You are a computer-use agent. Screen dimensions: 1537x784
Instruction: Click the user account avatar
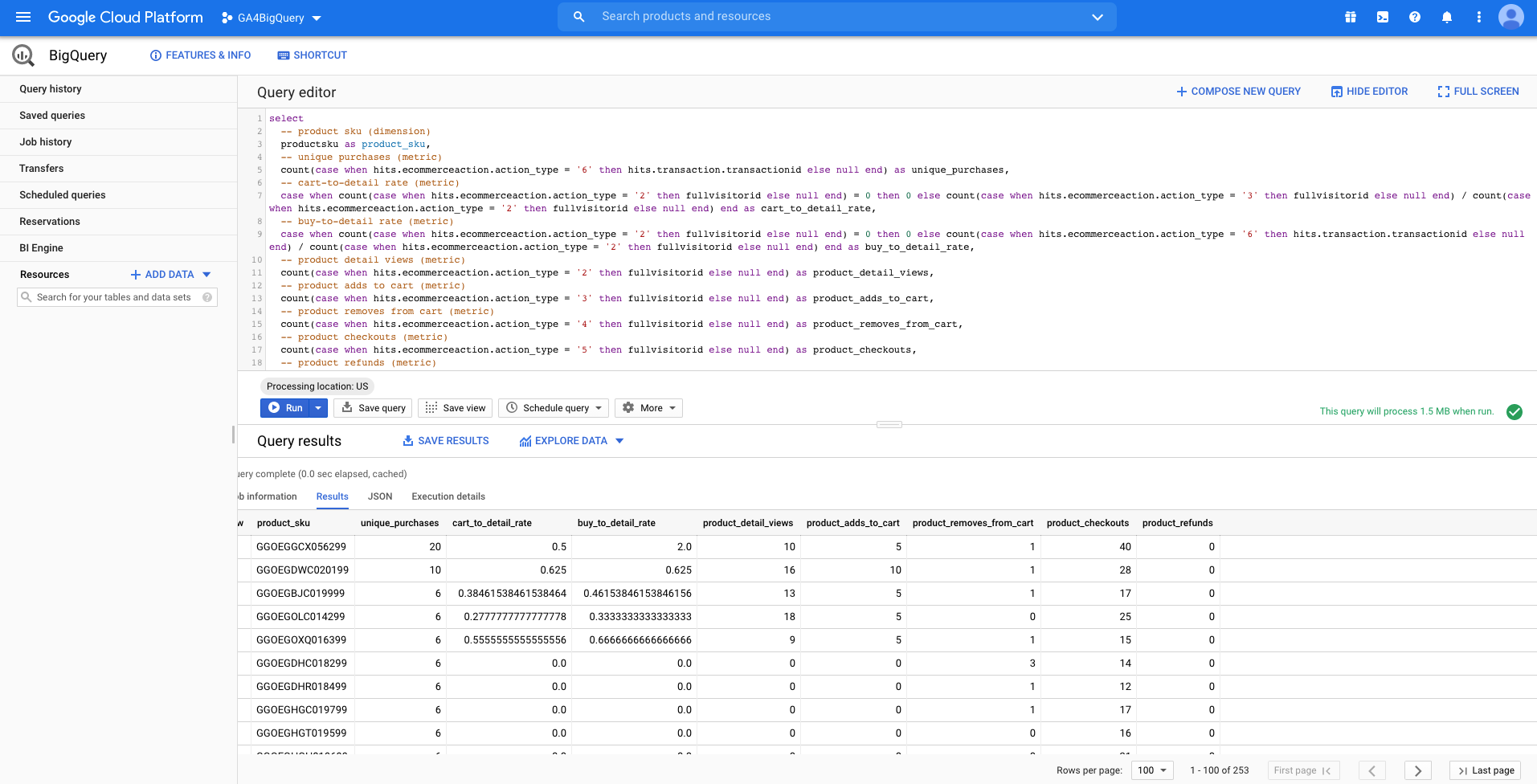[1511, 17]
